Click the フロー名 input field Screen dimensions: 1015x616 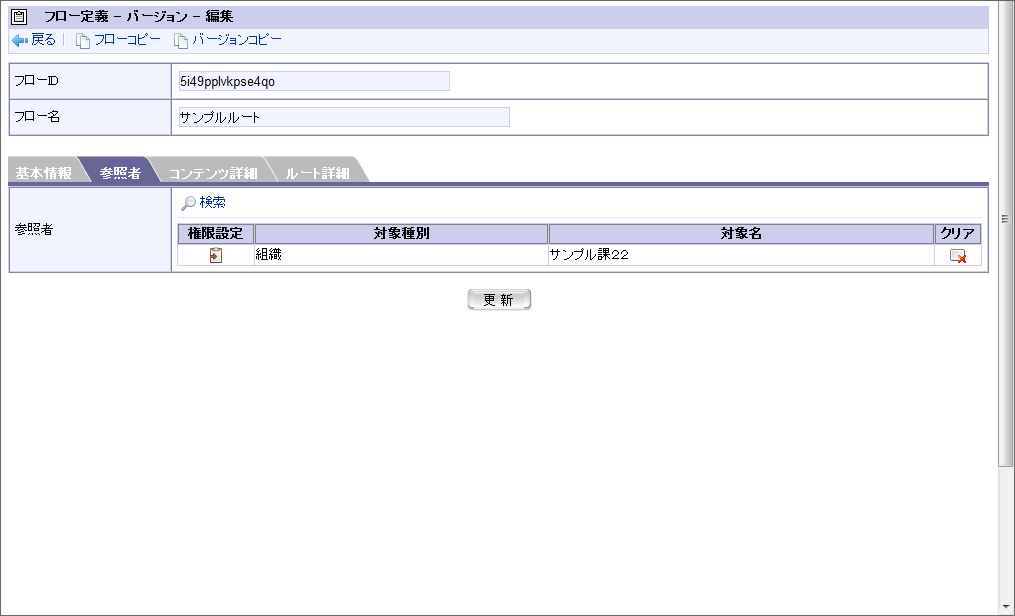(344, 117)
